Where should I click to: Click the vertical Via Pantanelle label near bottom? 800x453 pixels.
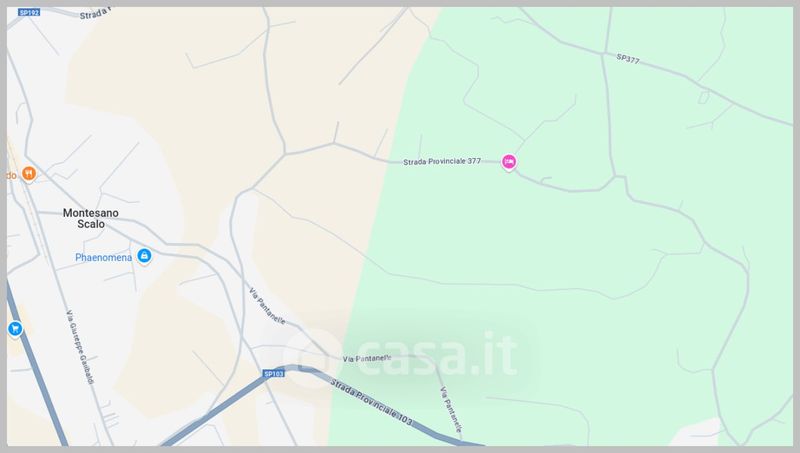[451, 410]
